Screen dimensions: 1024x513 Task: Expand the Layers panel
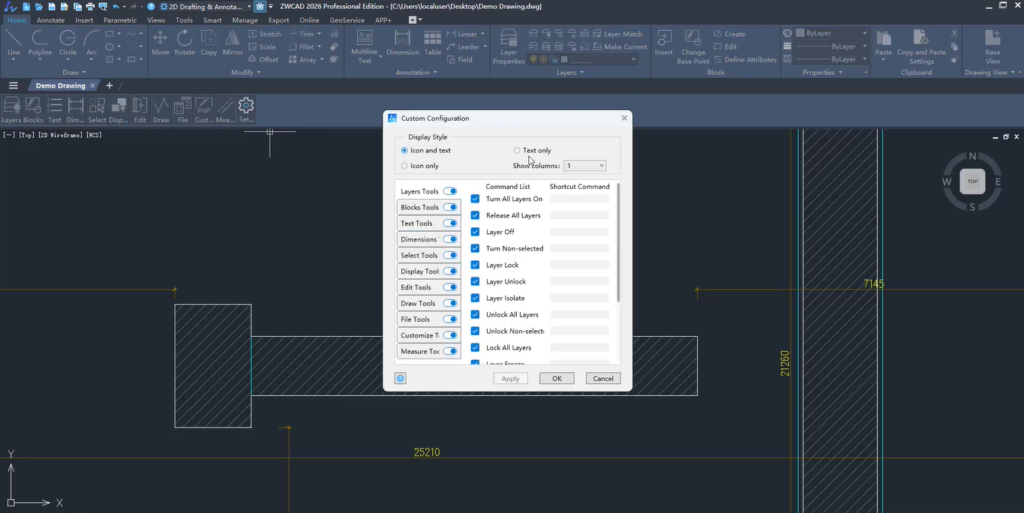(569, 72)
